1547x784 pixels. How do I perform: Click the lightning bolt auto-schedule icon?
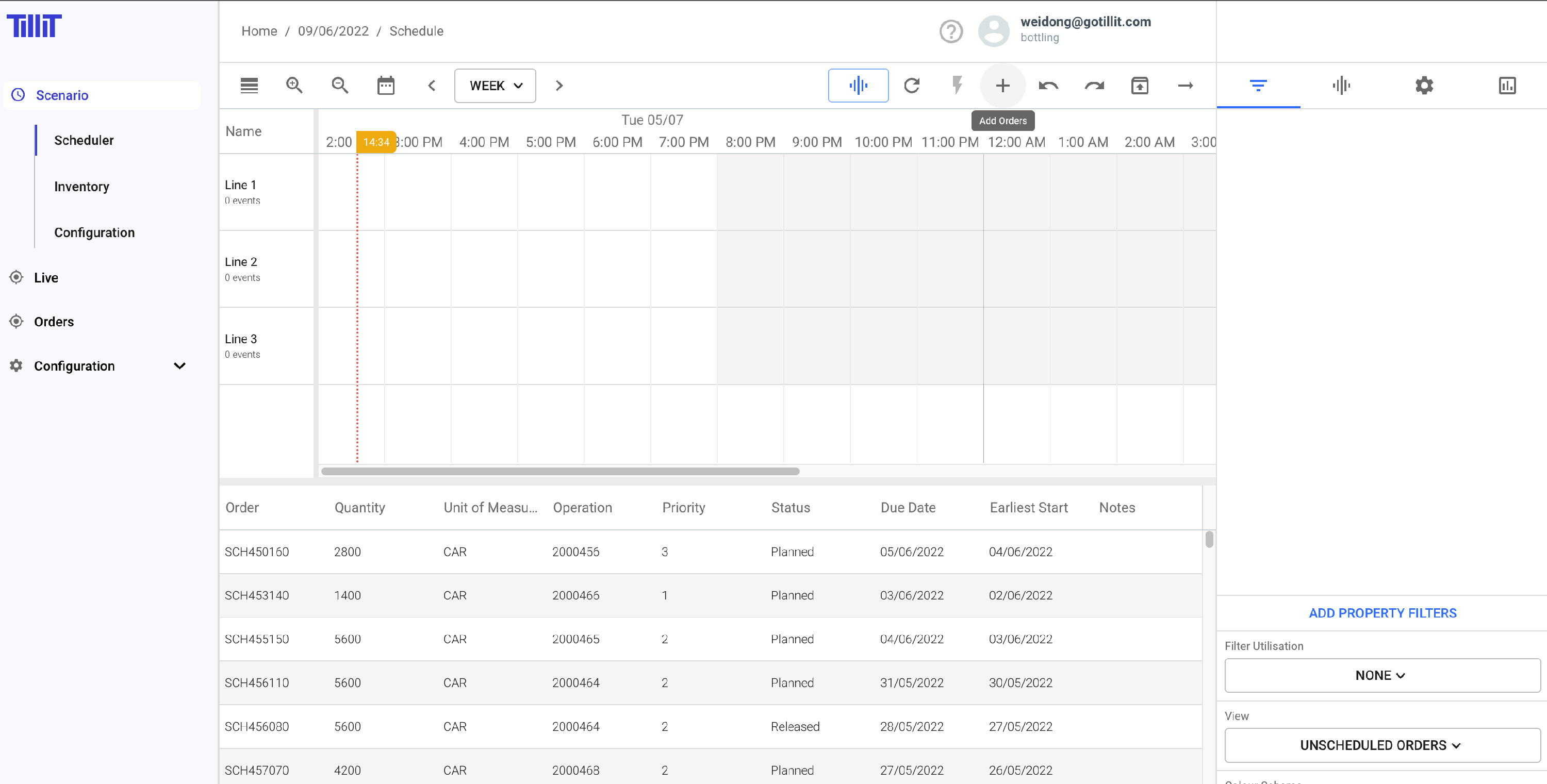[957, 86]
